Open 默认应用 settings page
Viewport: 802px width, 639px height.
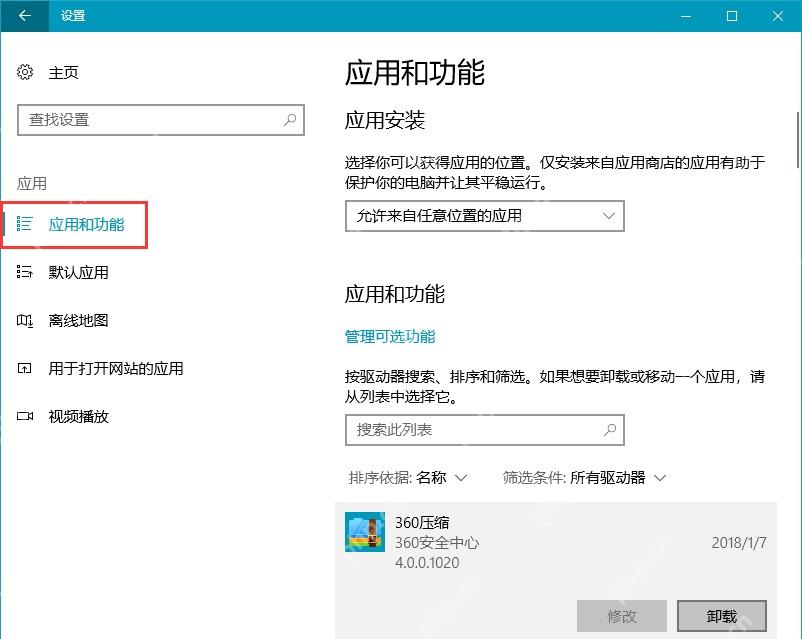click(x=78, y=272)
